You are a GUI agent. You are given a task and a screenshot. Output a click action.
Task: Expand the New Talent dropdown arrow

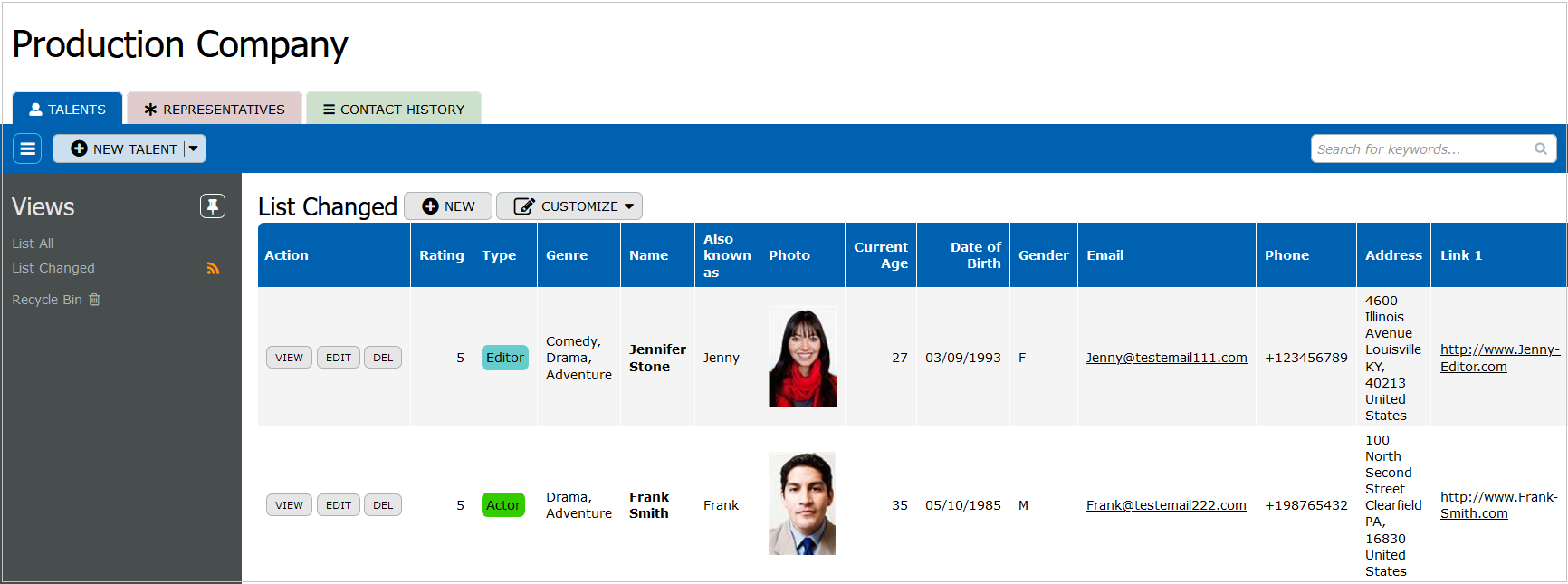(194, 148)
